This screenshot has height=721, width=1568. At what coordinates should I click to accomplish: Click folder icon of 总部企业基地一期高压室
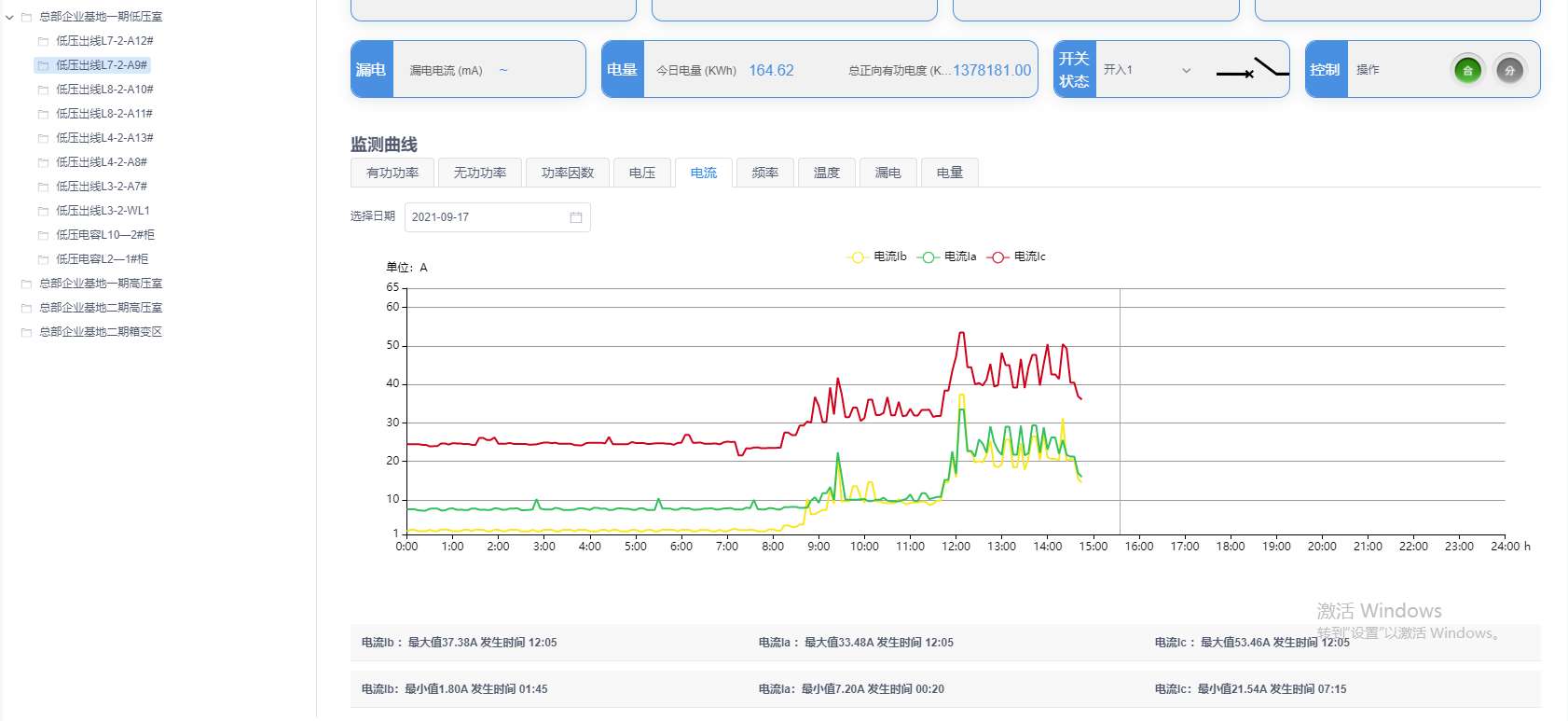coord(26,284)
